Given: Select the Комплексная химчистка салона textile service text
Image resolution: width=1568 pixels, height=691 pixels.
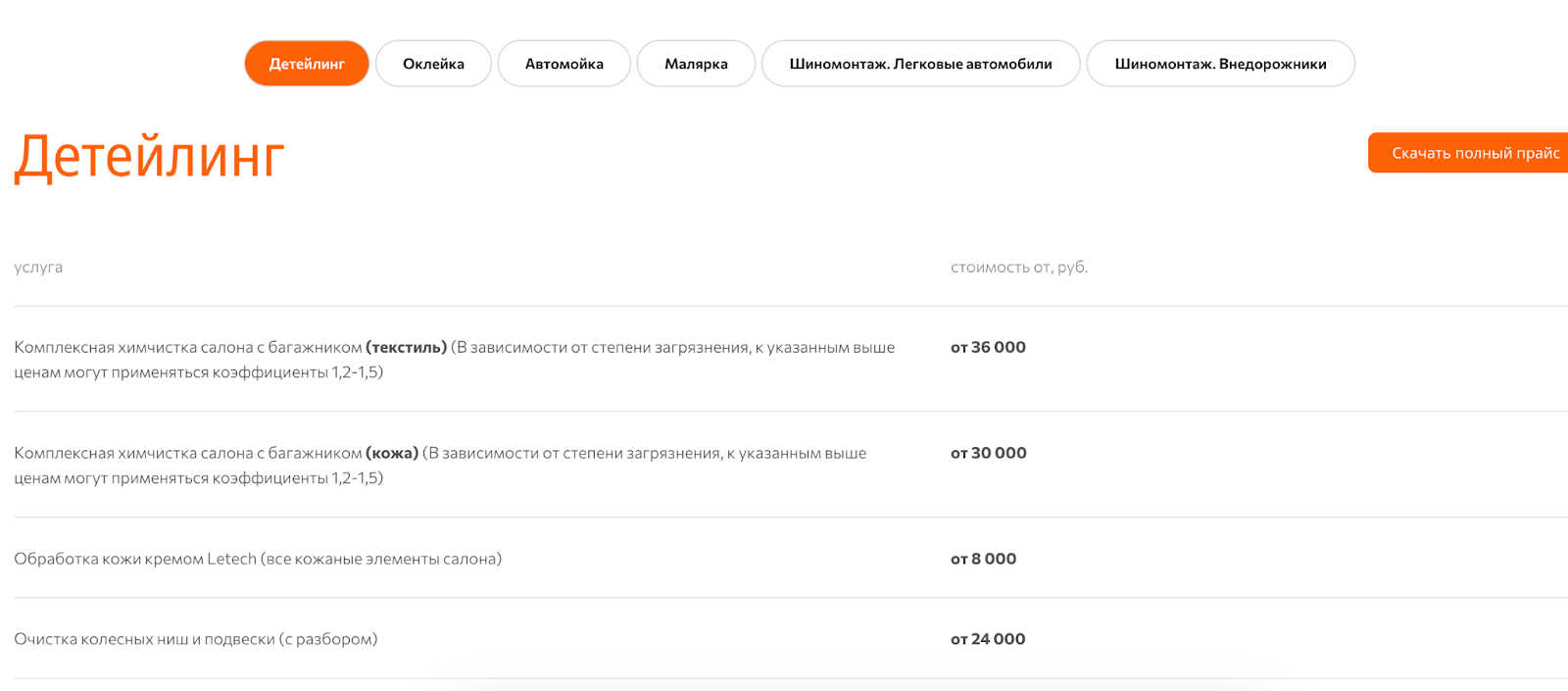Looking at the screenshot, I should (x=188, y=348).
